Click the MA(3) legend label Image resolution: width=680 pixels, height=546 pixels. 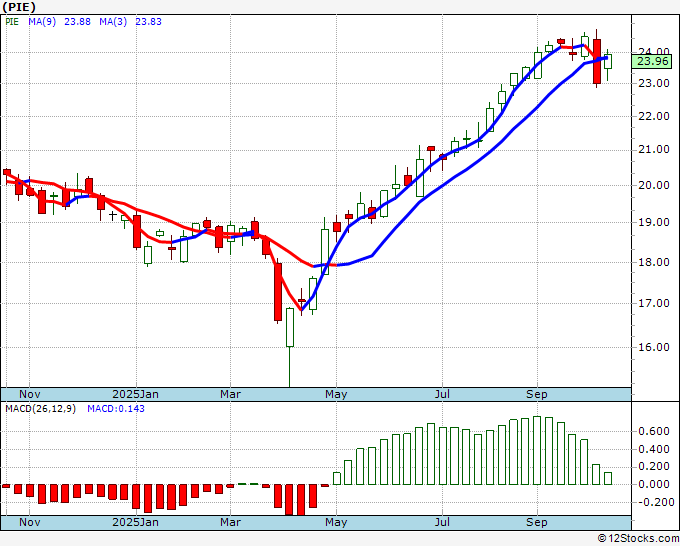113,21
